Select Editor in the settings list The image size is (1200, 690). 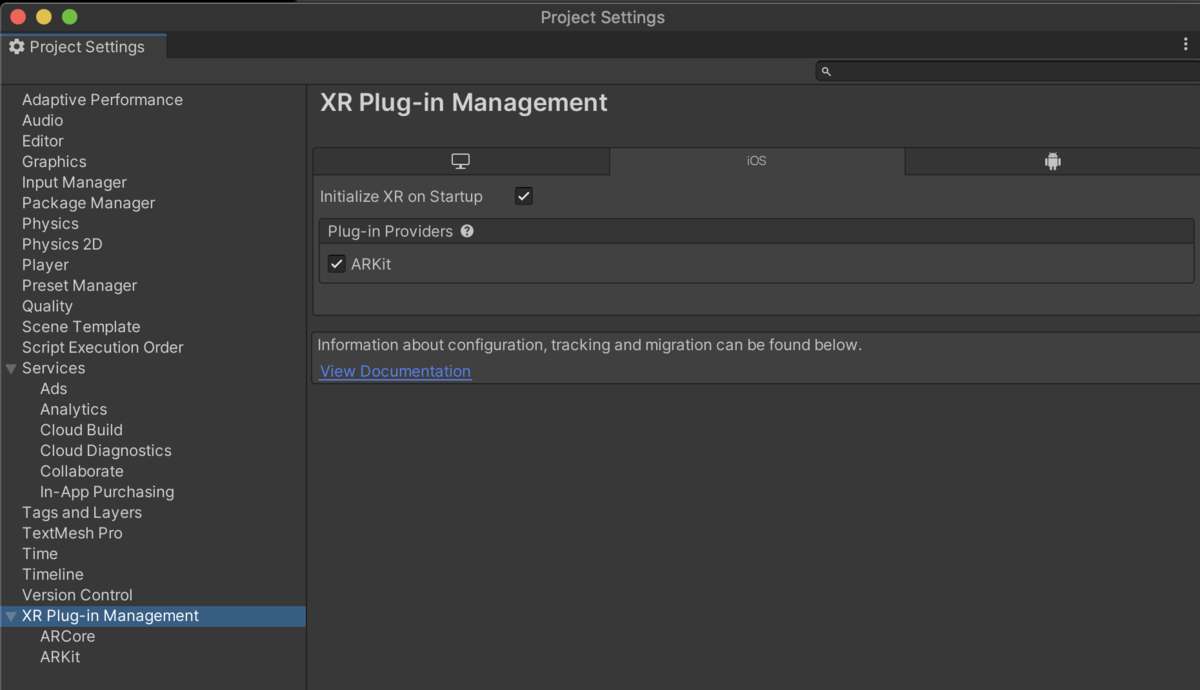click(43, 141)
